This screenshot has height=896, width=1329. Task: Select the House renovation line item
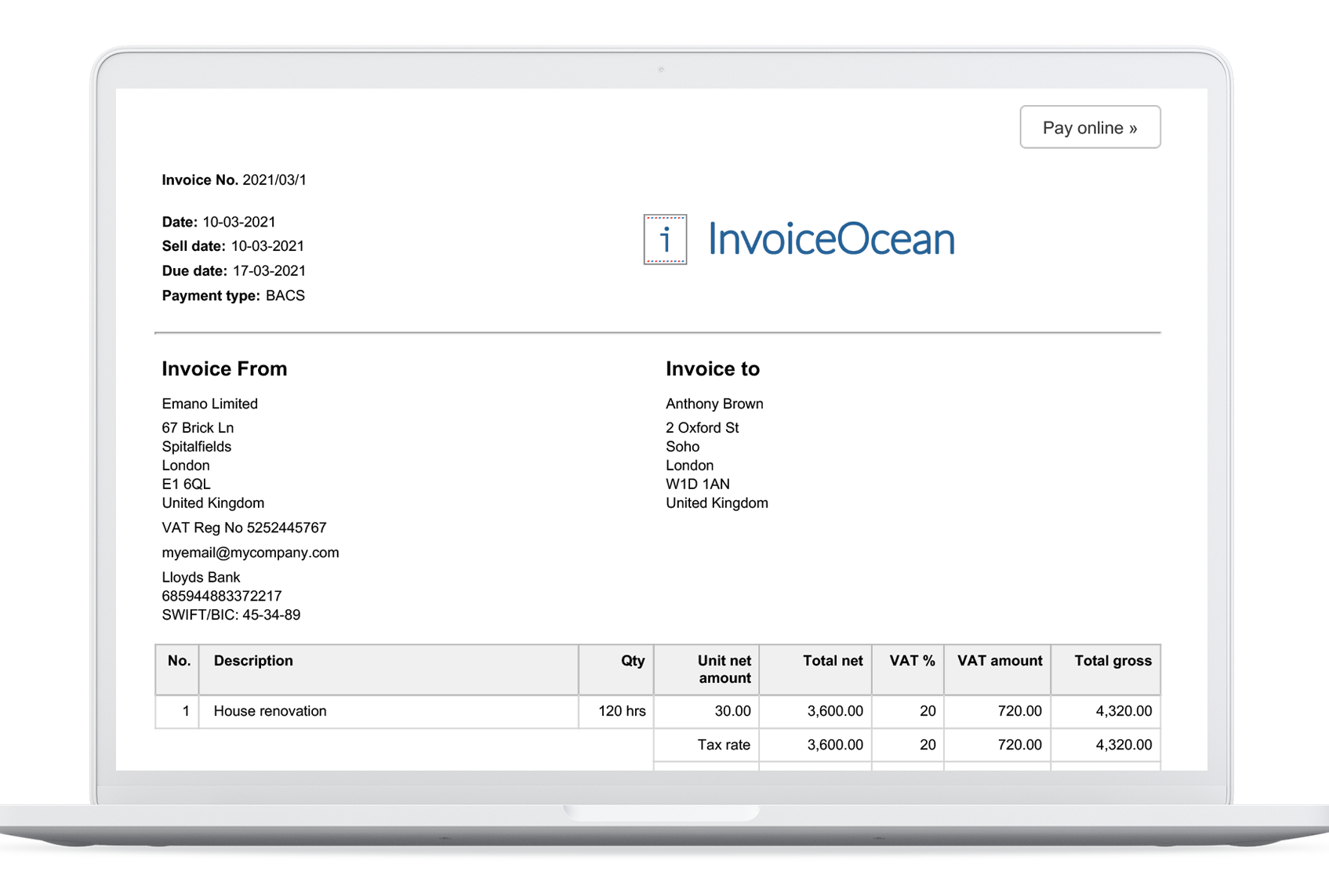pos(270,711)
